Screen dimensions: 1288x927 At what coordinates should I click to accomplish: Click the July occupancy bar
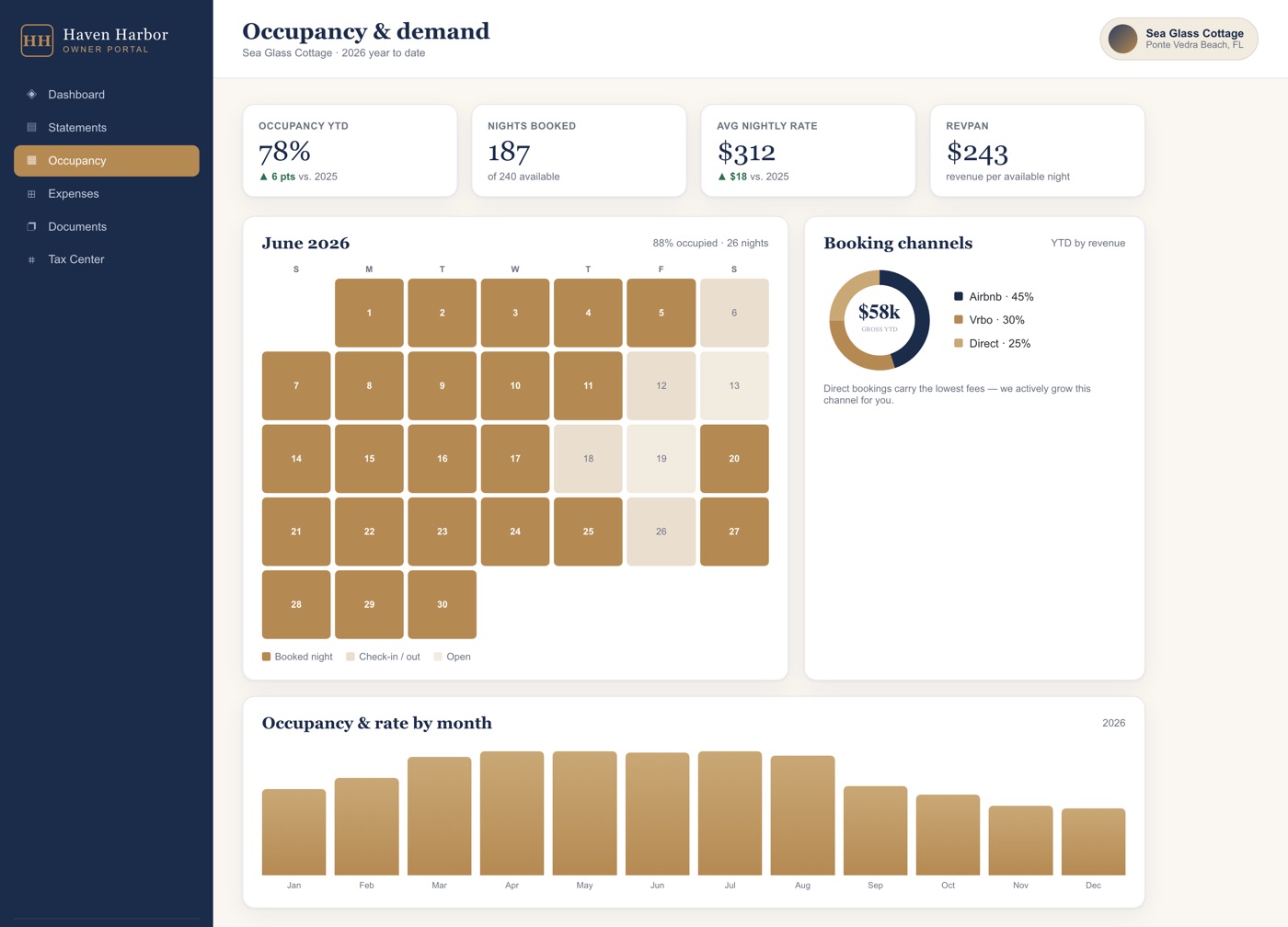(730, 813)
